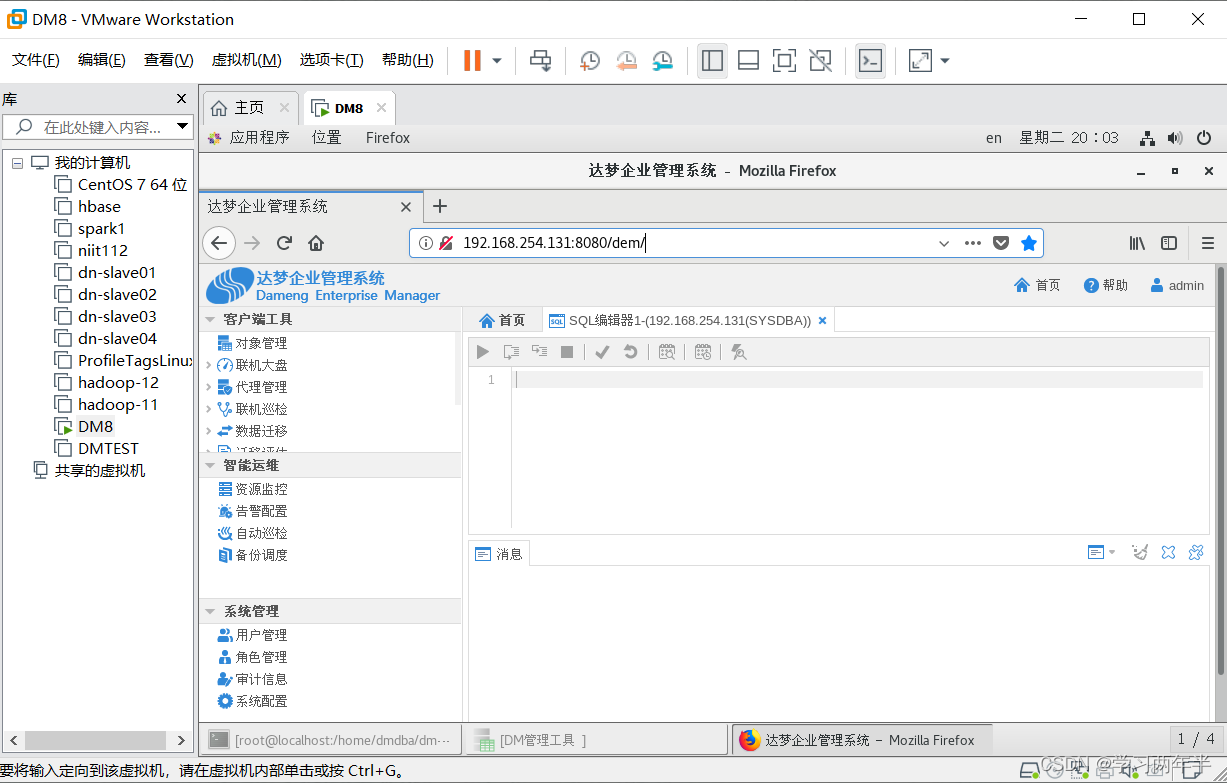Open the library search dropdown arrow
This screenshot has height=783, width=1227.
pos(182,127)
